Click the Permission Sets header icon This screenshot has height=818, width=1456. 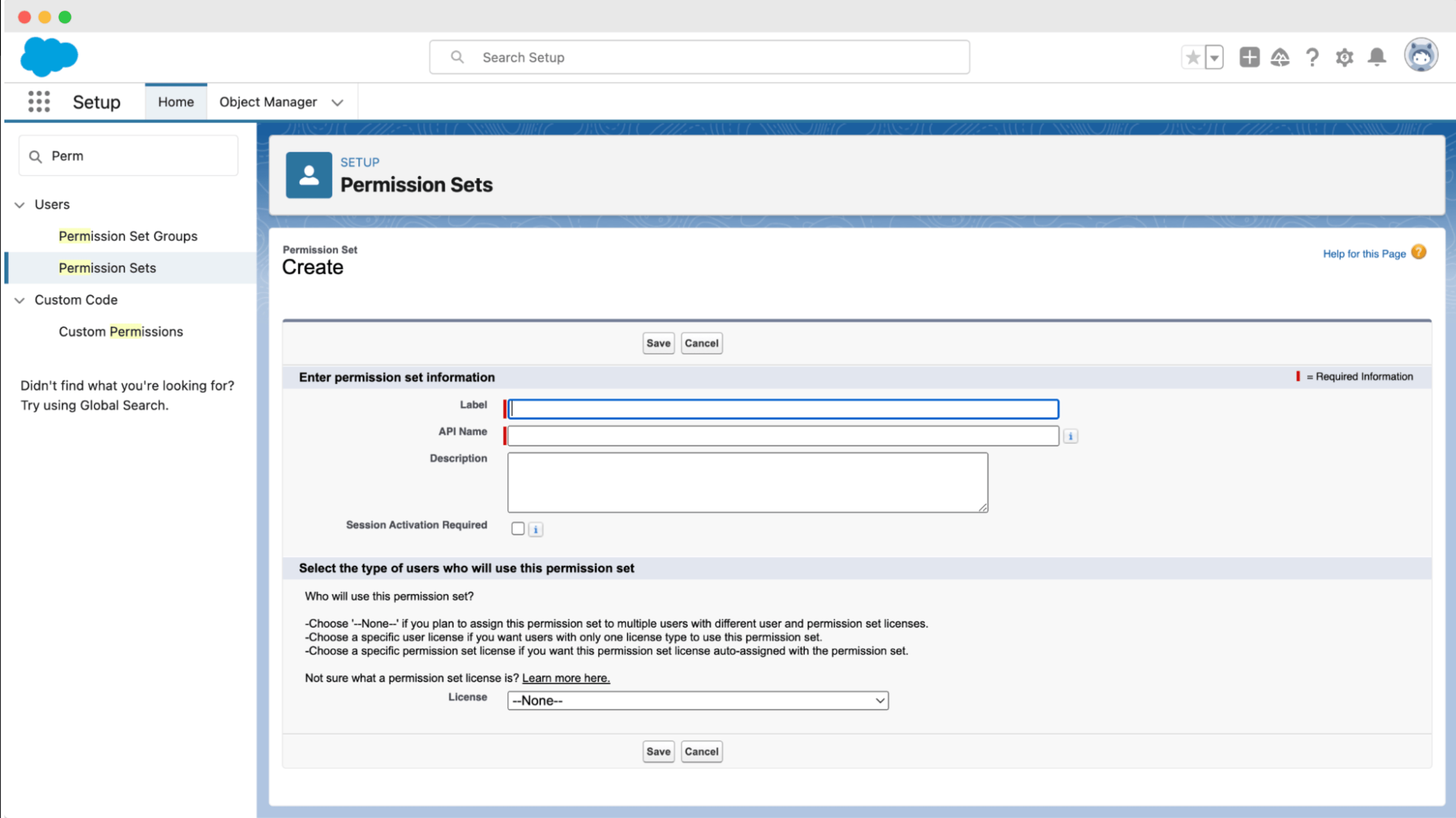[x=309, y=175]
